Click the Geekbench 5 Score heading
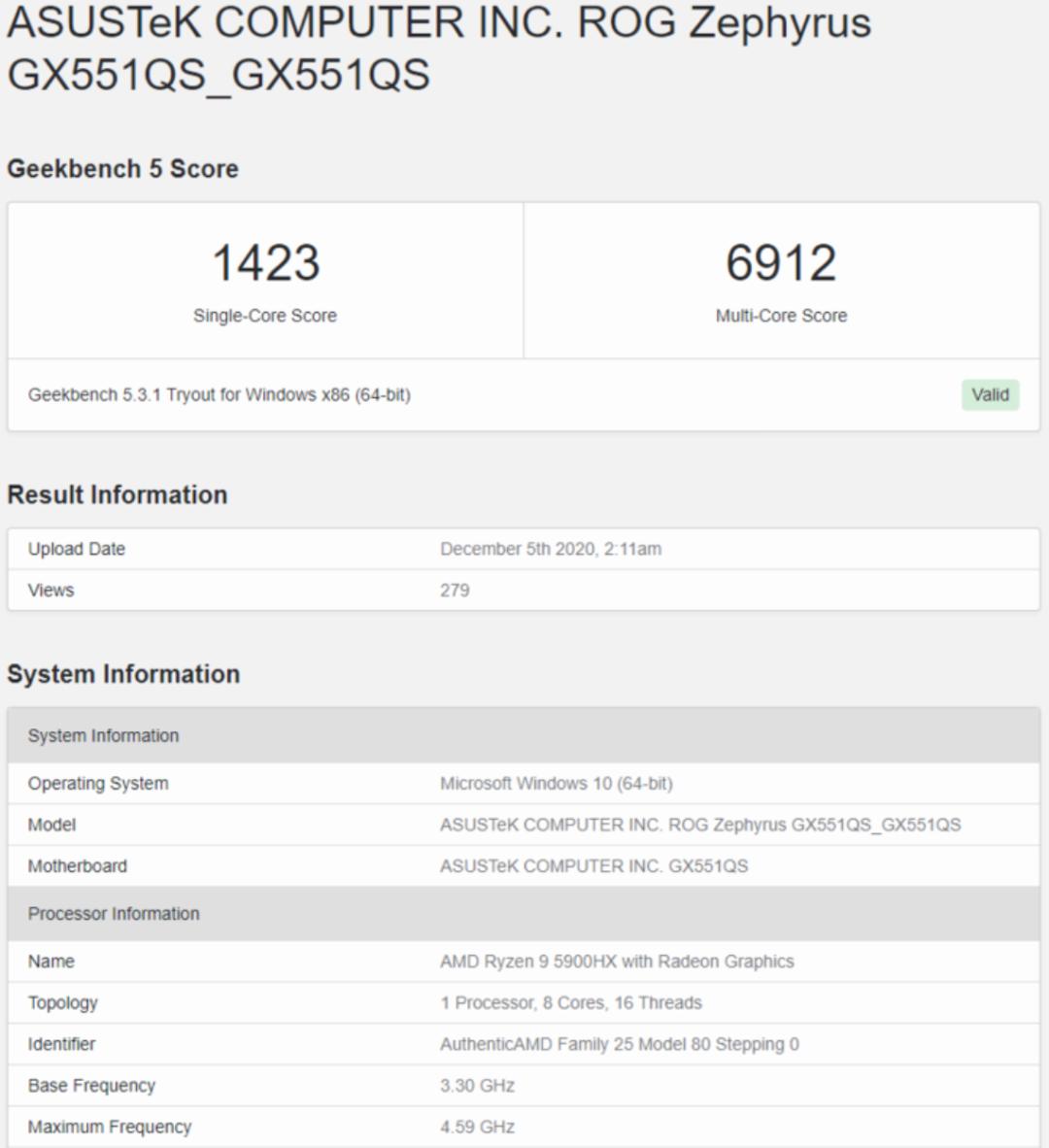The width and height of the screenshot is (1049, 1148). [122, 169]
